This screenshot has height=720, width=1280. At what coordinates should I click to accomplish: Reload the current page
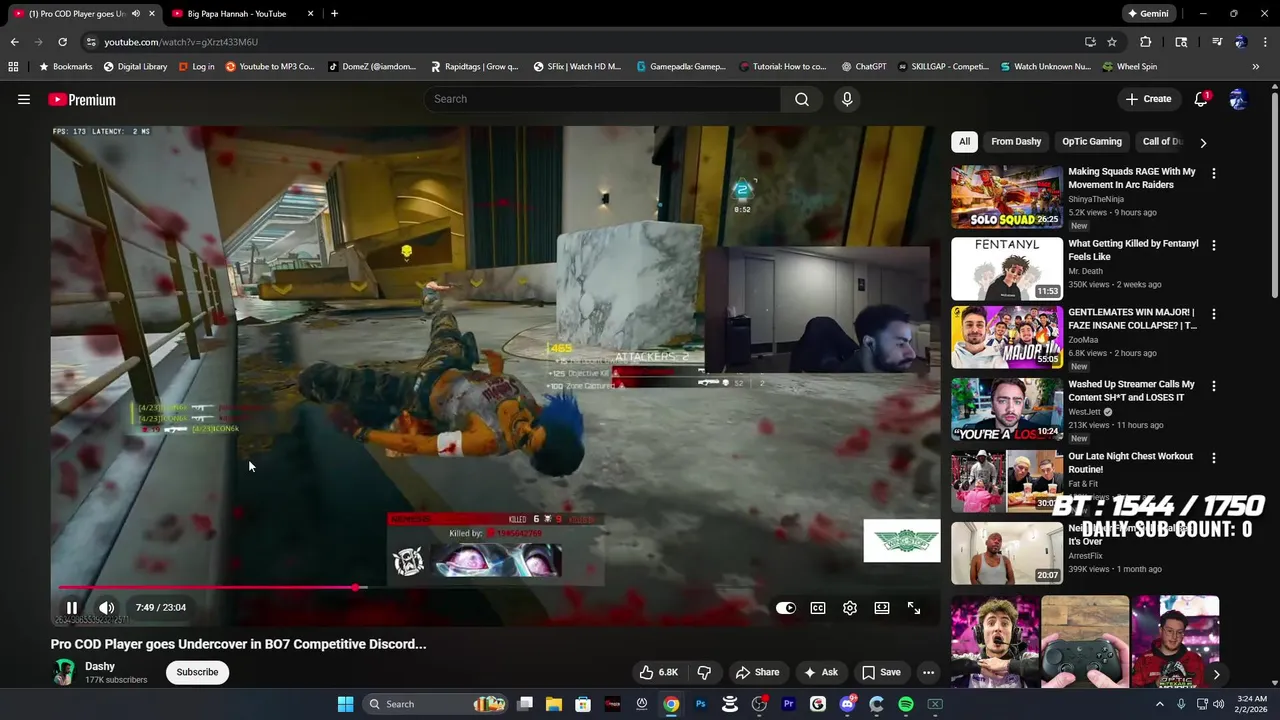62,42
